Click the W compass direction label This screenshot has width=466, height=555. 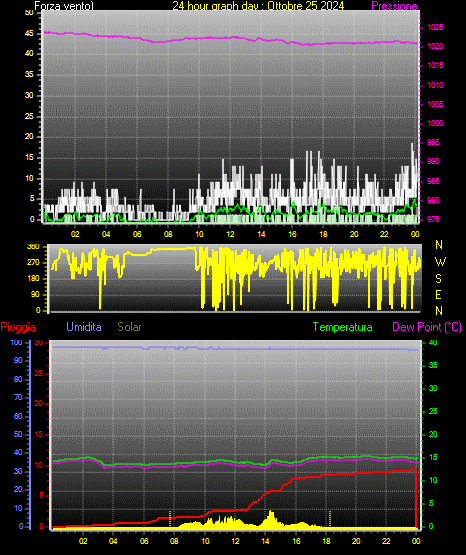tap(440, 262)
